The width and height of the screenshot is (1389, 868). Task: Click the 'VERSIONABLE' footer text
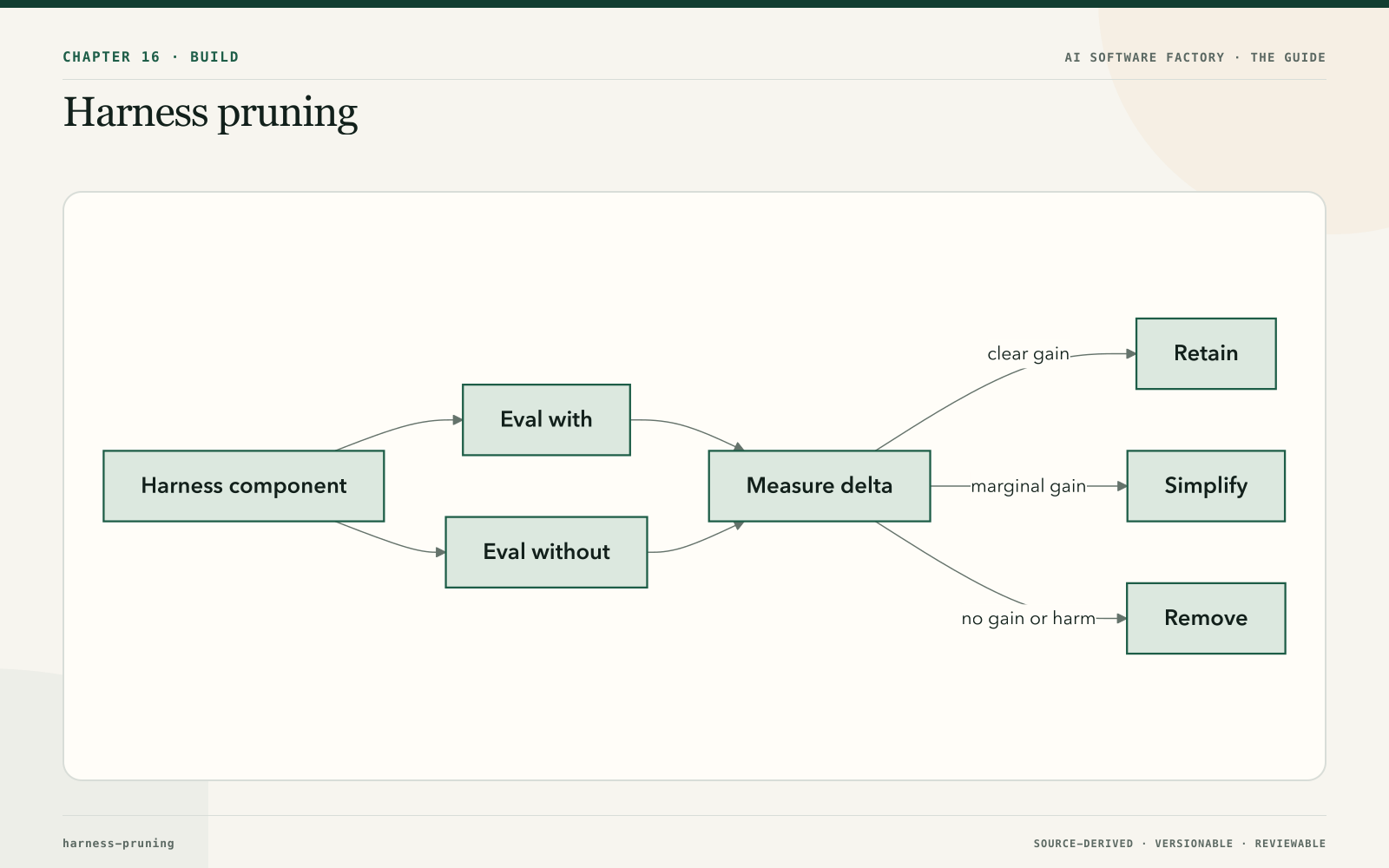pyautogui.click(x=1194, y=844)
